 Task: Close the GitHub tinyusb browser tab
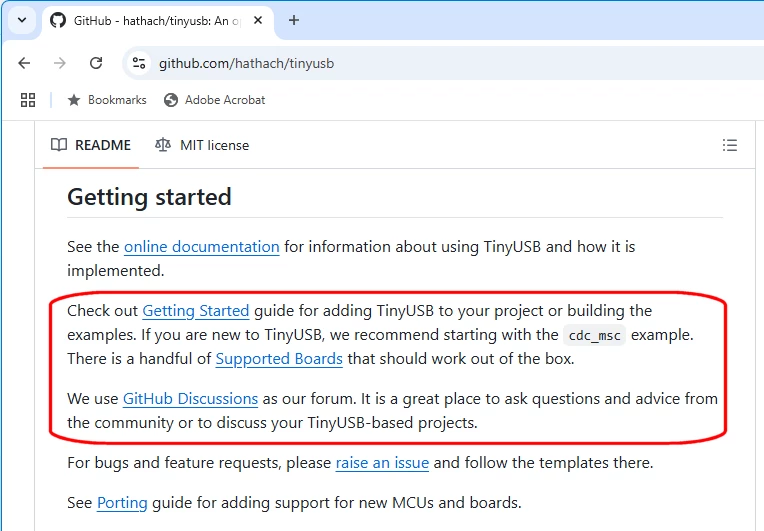click(x=258, y=20)
